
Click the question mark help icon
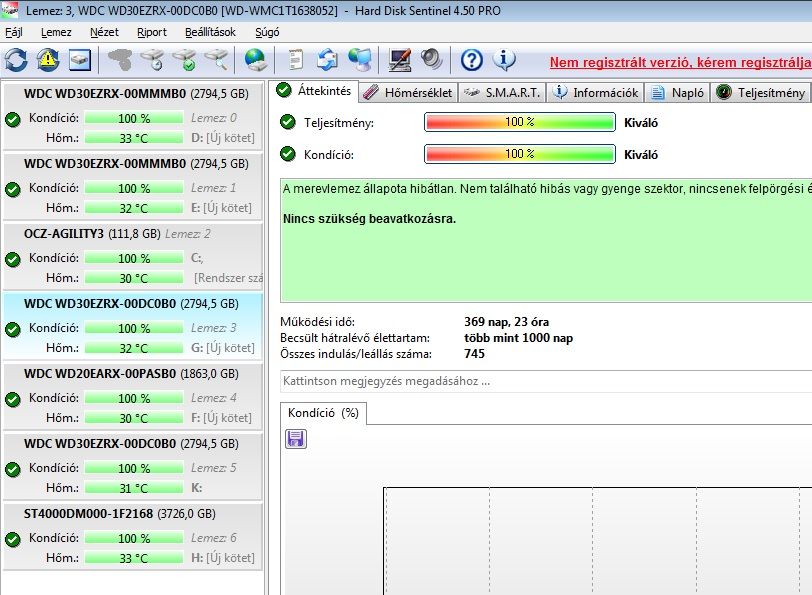click(471, 60)
